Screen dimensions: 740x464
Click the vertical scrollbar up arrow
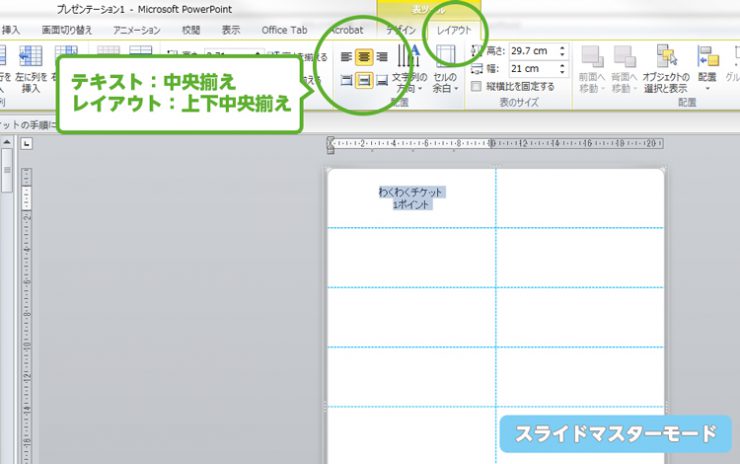pos(7,142)
